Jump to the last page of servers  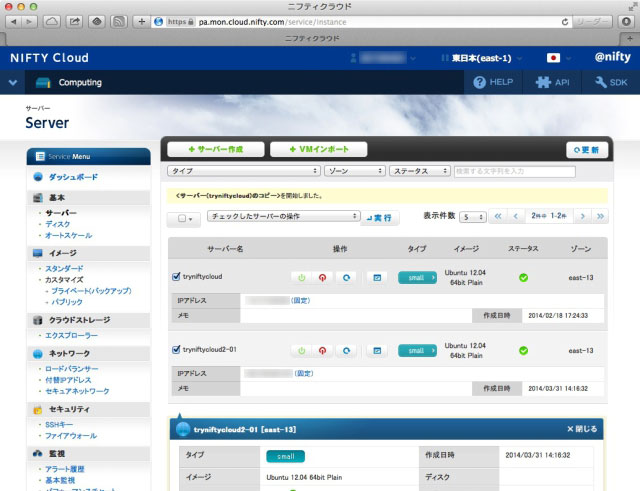click(600, 216)
